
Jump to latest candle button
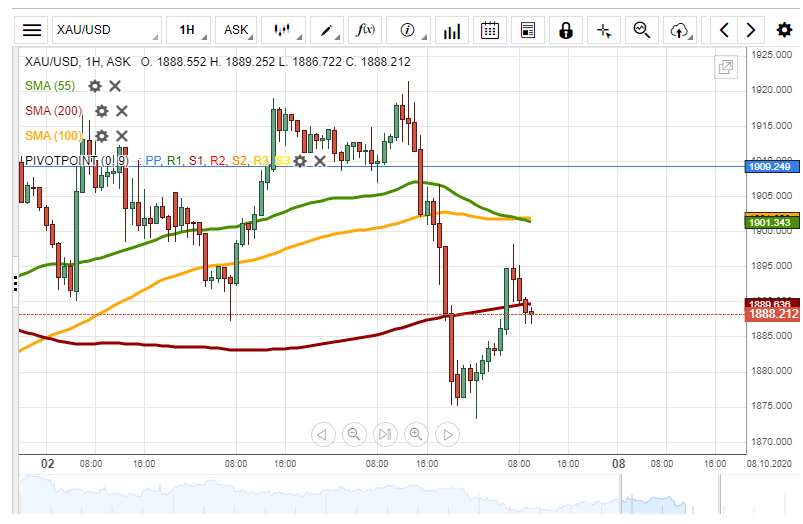tap(385, 434)
